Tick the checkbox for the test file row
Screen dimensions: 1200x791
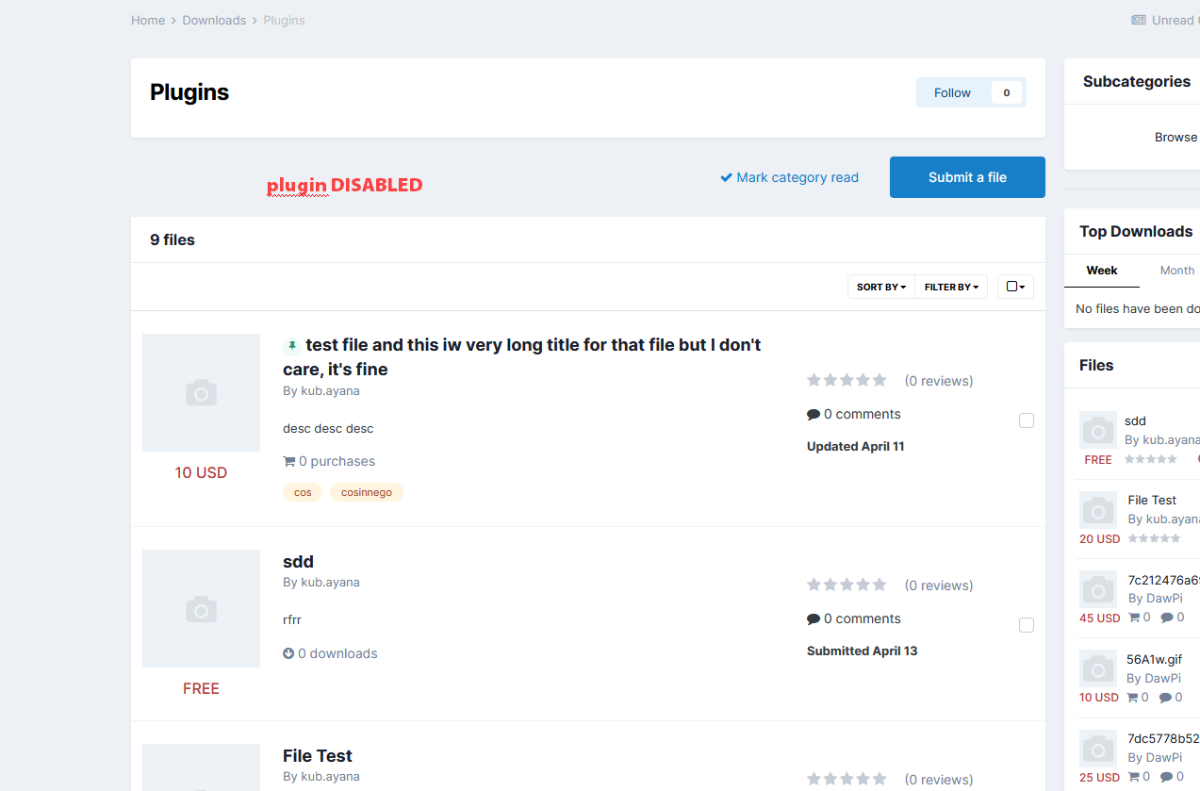point(1026,421)
